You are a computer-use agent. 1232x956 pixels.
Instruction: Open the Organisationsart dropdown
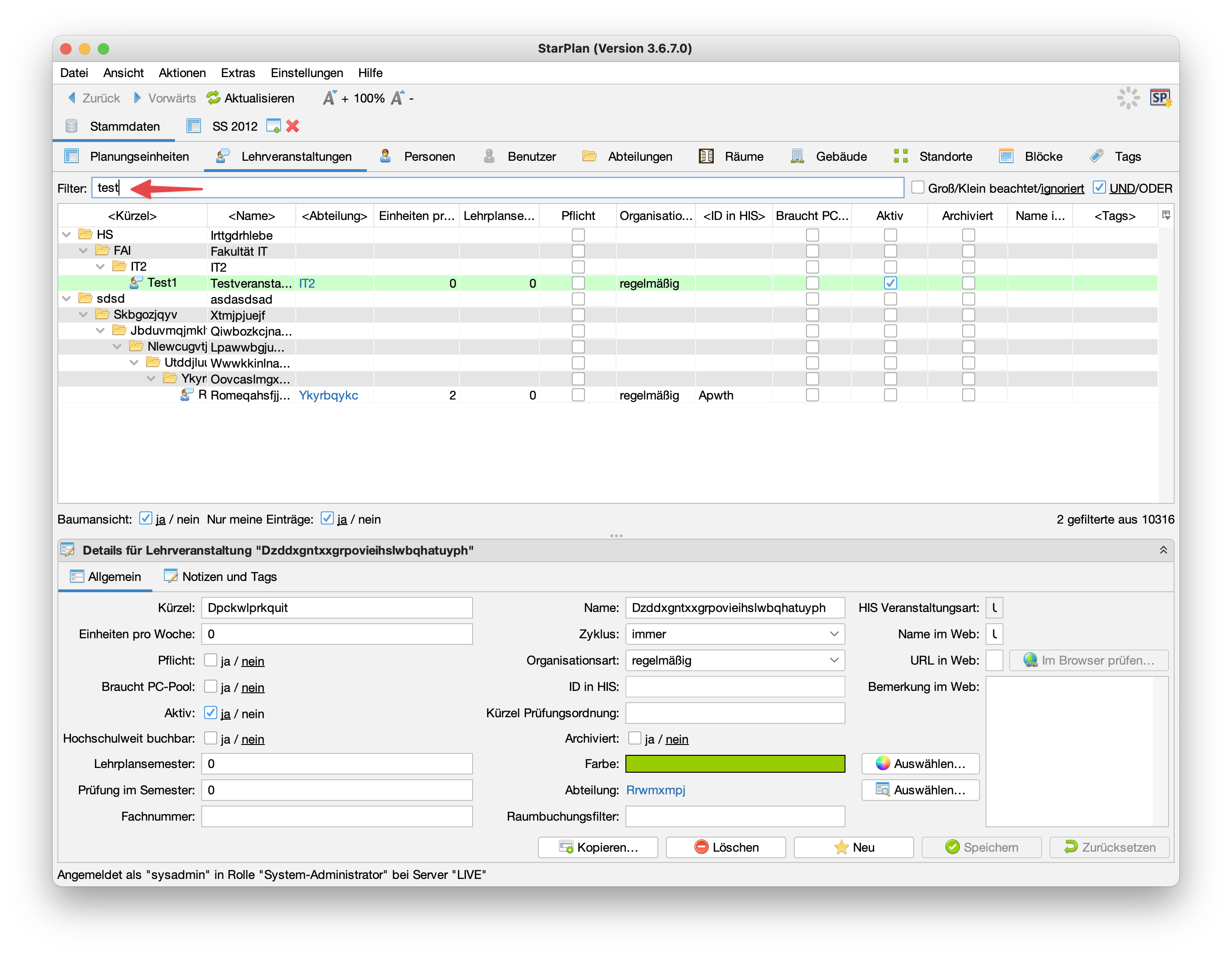pyautogui.click(x=734, y=660)
